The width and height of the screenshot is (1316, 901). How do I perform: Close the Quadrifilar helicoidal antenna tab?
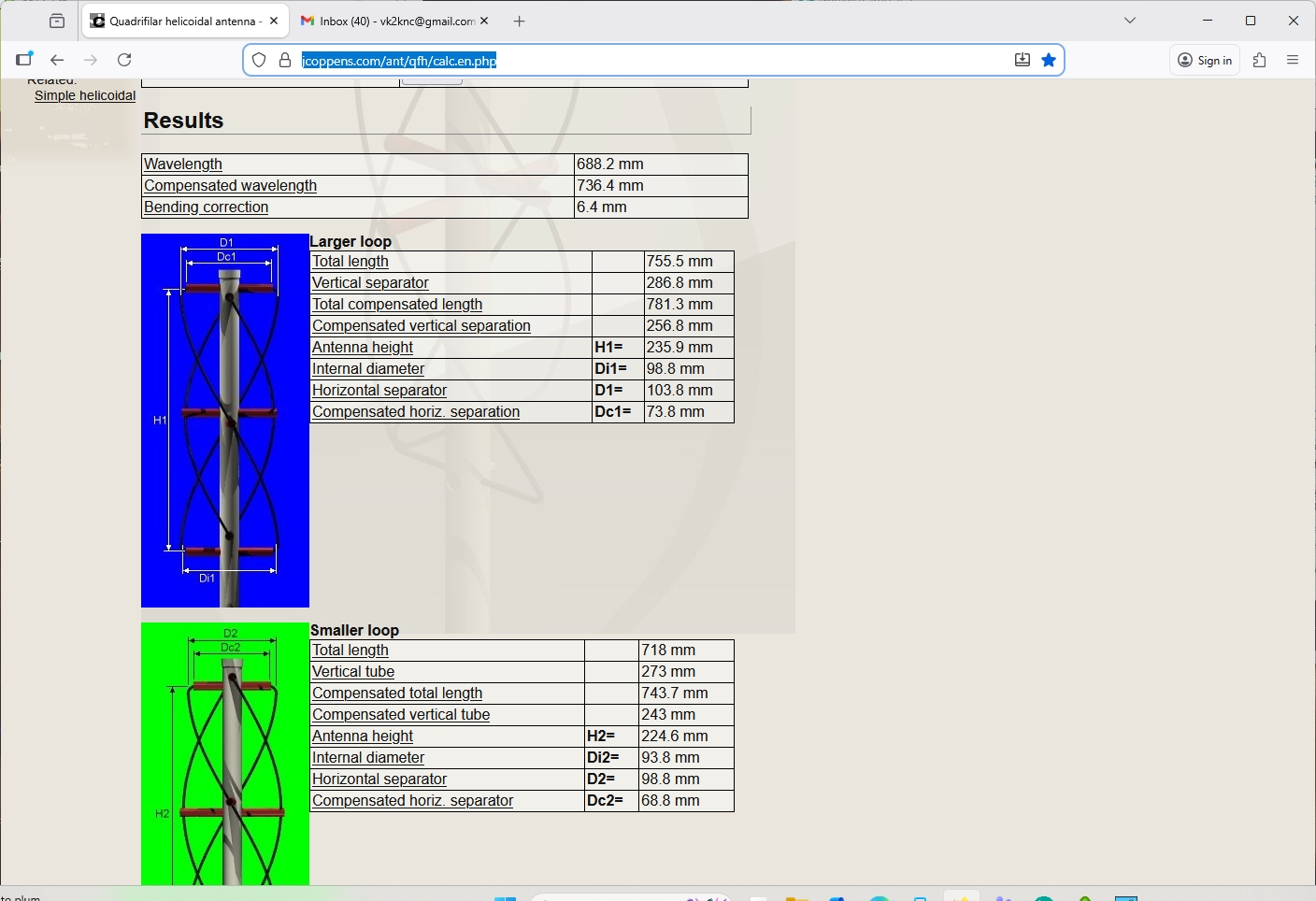point(274,21)
